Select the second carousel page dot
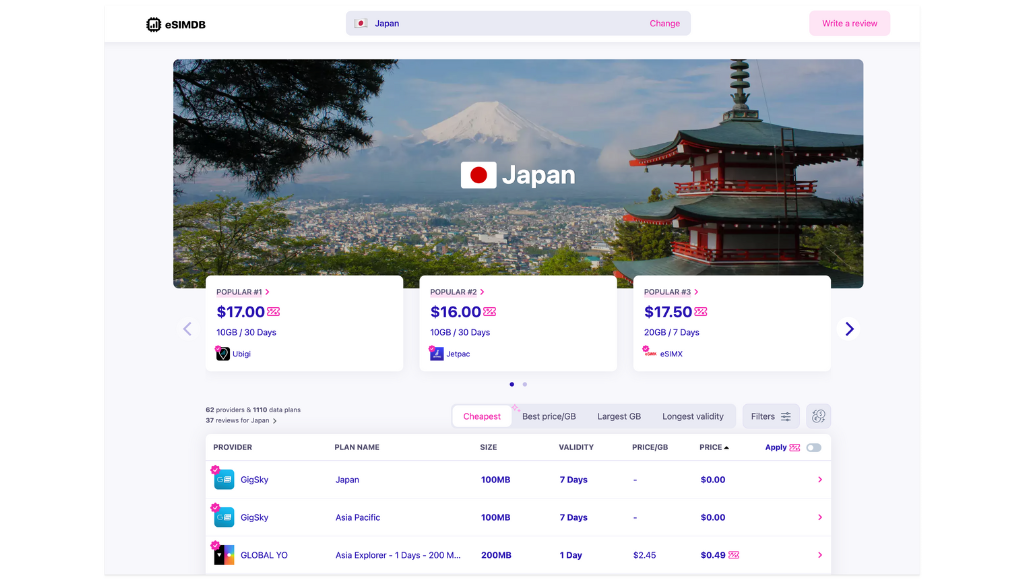The width and height of the screenshot is (1024, 580). click(525, 384)
